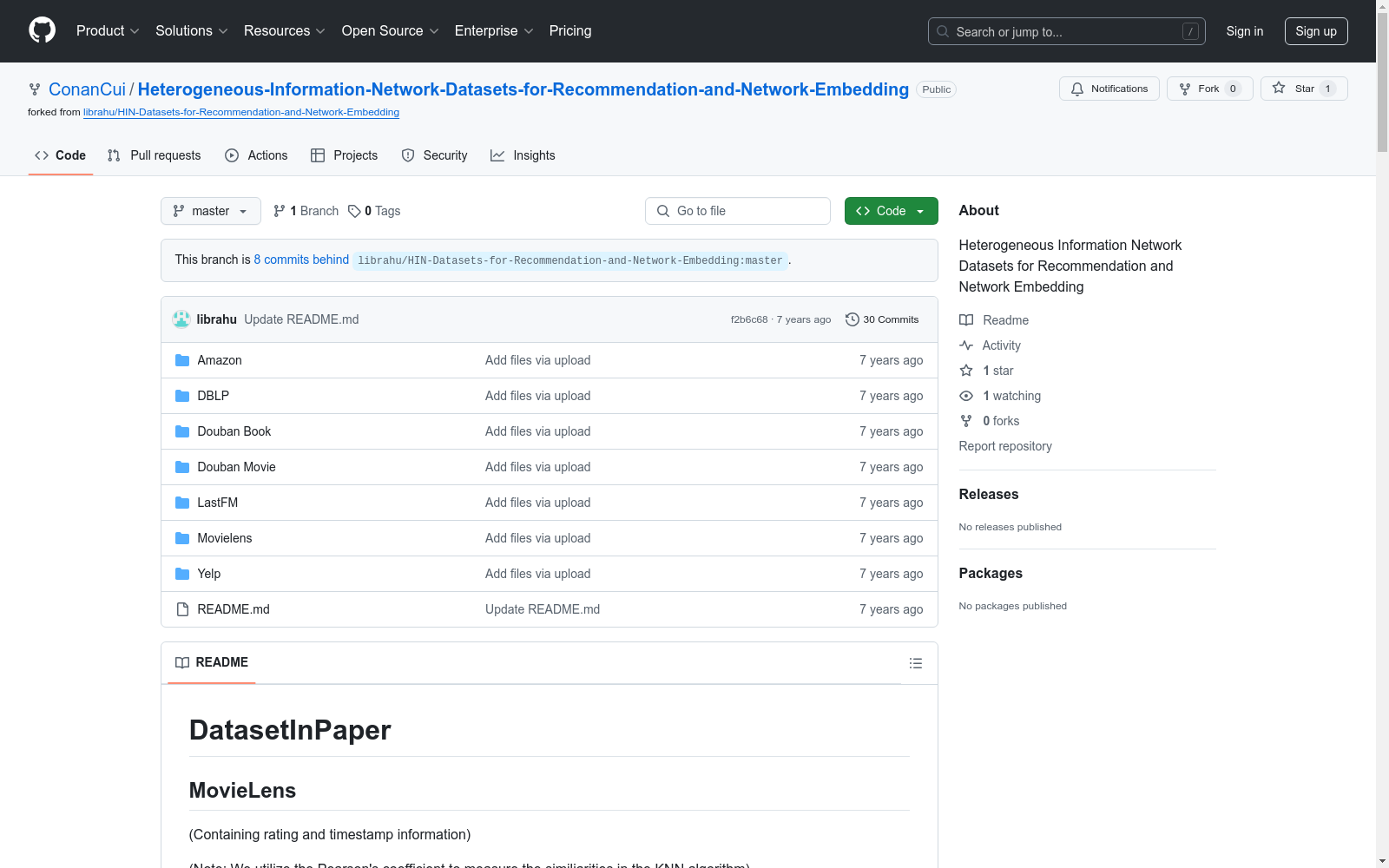Viewport: 1389px width, 868px height.
Task: Click the Movielens folder icon
Action: click(182, 538)
